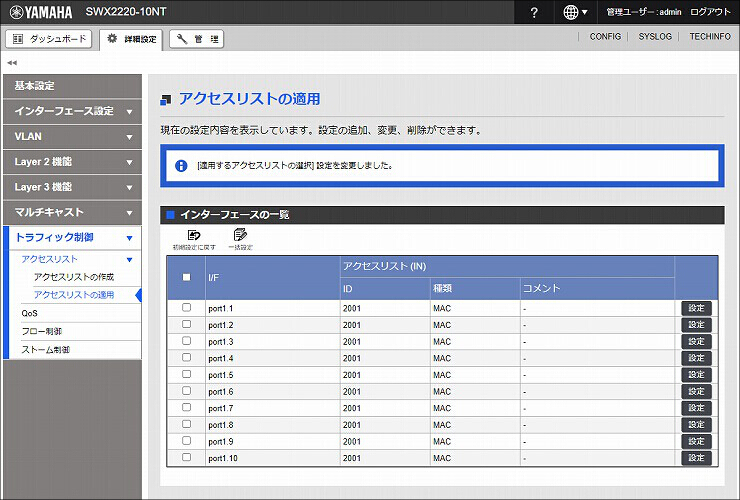This screenshot has height=500, width=740.
Task: Click the 種類 column header
Action: coord(475,288)
